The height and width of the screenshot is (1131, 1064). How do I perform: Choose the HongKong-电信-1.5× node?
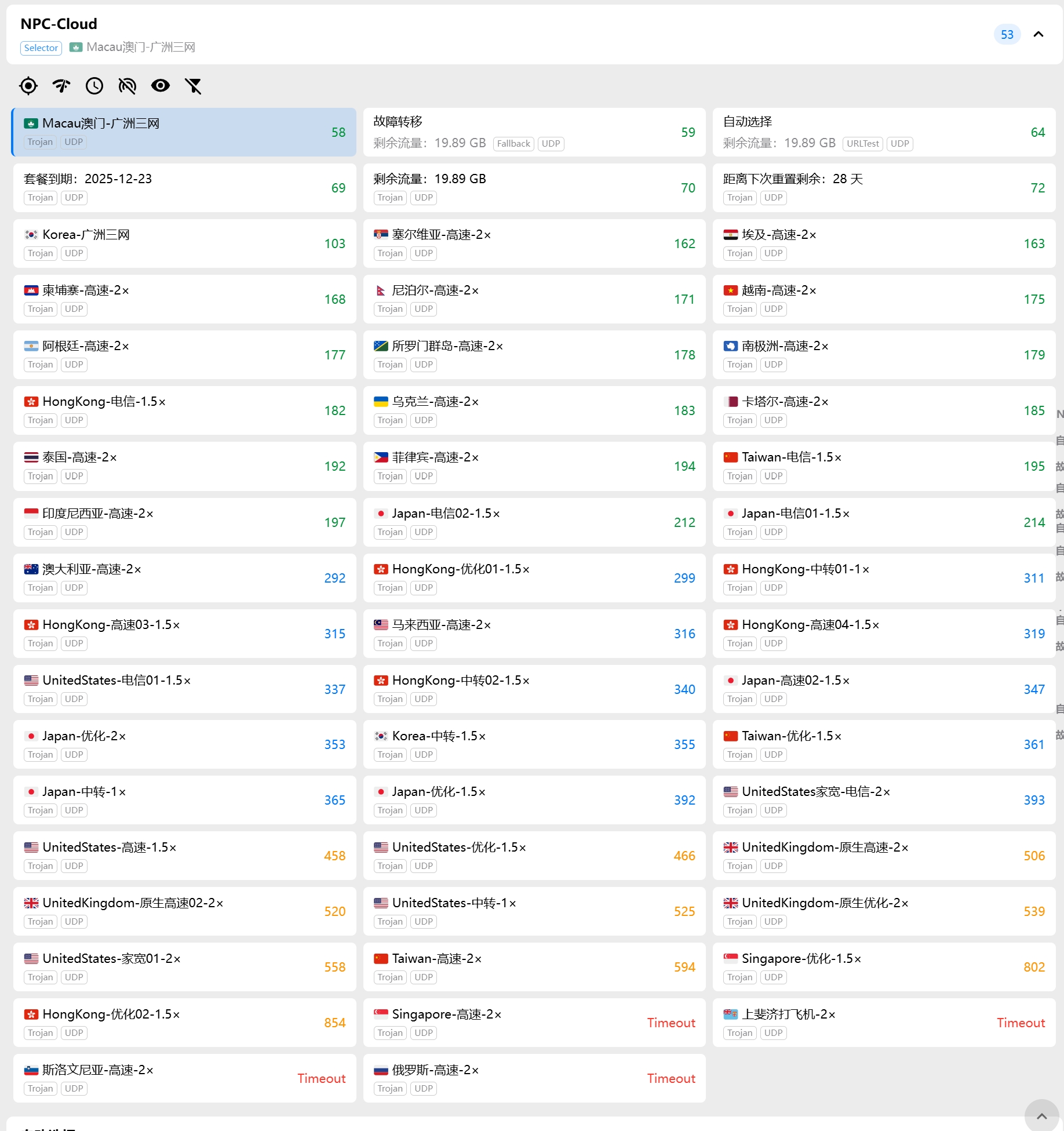[x=184, y=410]
